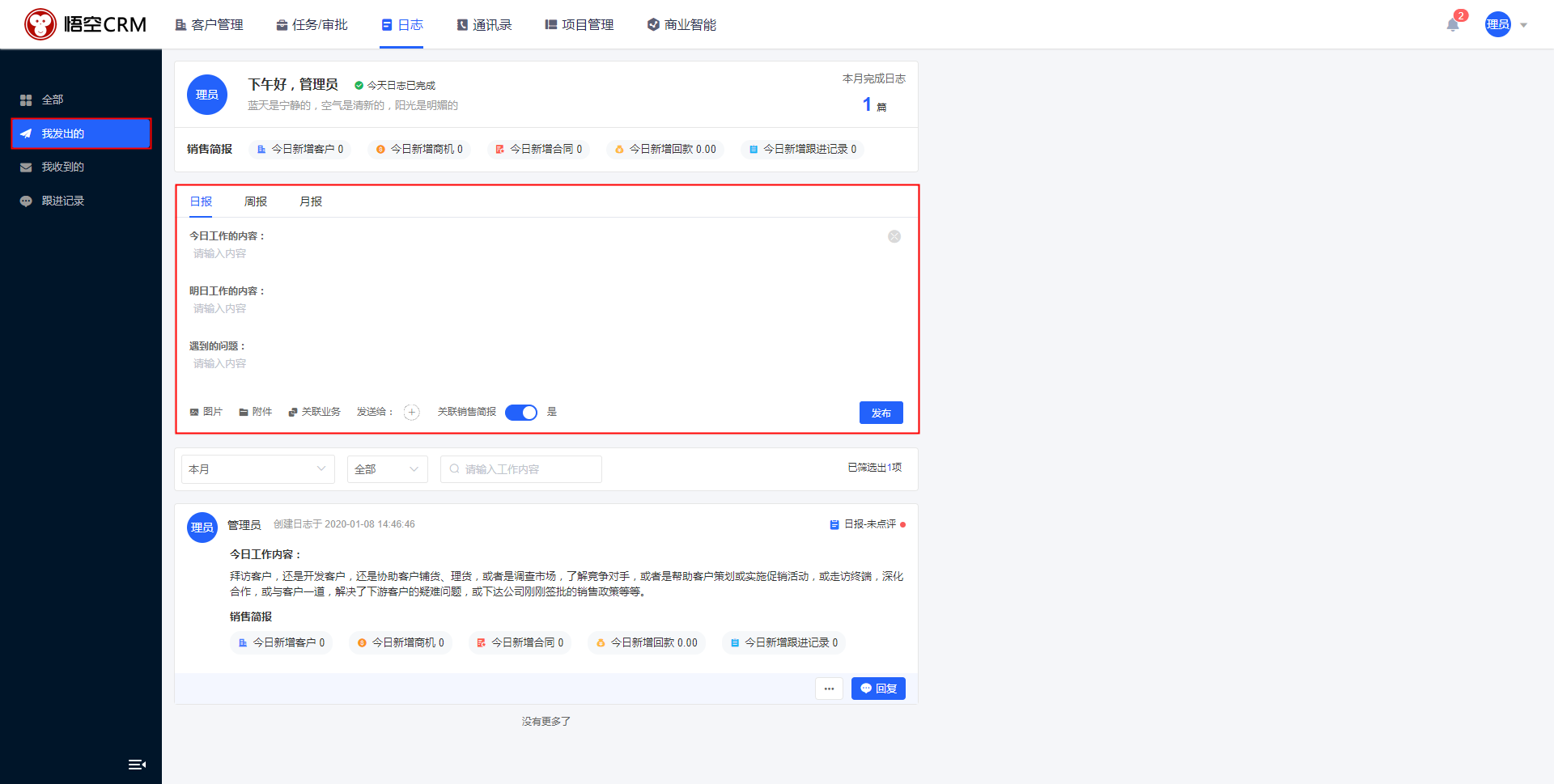The height and width of the screenshot is (784, 1554).
Task: Click the 今日新增商机 0 badge in the top brief
Action: (419, 150)
